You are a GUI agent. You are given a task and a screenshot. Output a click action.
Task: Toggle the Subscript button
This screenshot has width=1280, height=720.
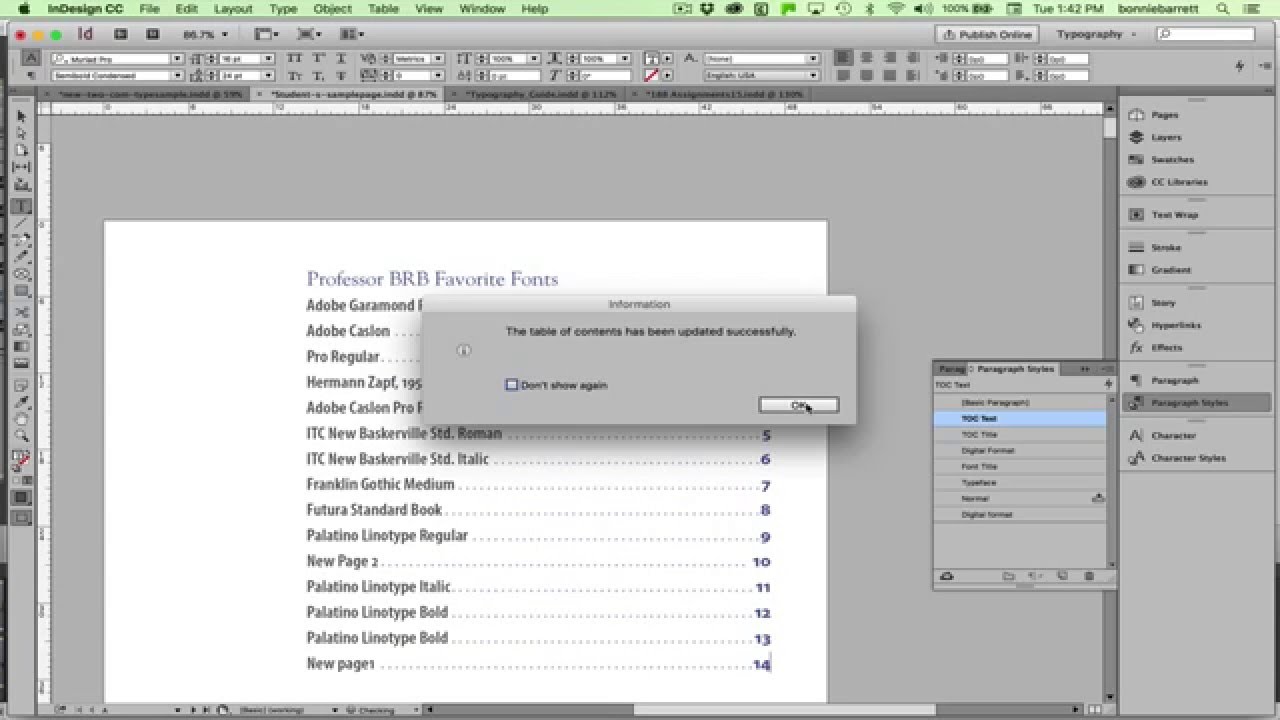319,75
